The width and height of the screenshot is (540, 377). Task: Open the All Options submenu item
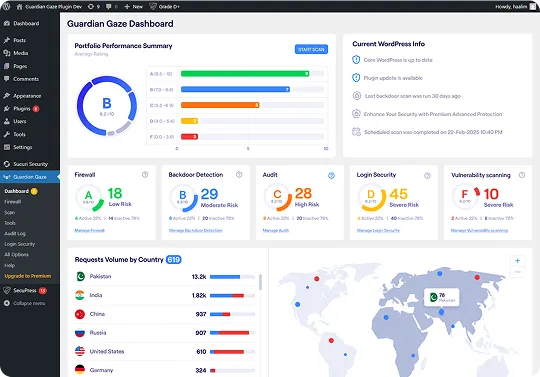click(x=16, y=255)
